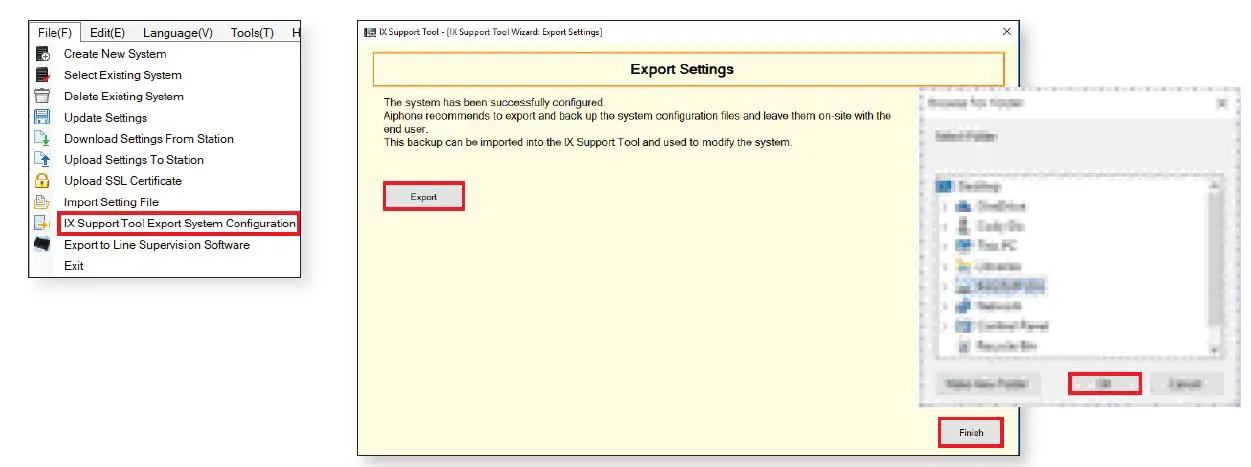
Task: Expand the OneDrive tree node
Action: [944, 206]
